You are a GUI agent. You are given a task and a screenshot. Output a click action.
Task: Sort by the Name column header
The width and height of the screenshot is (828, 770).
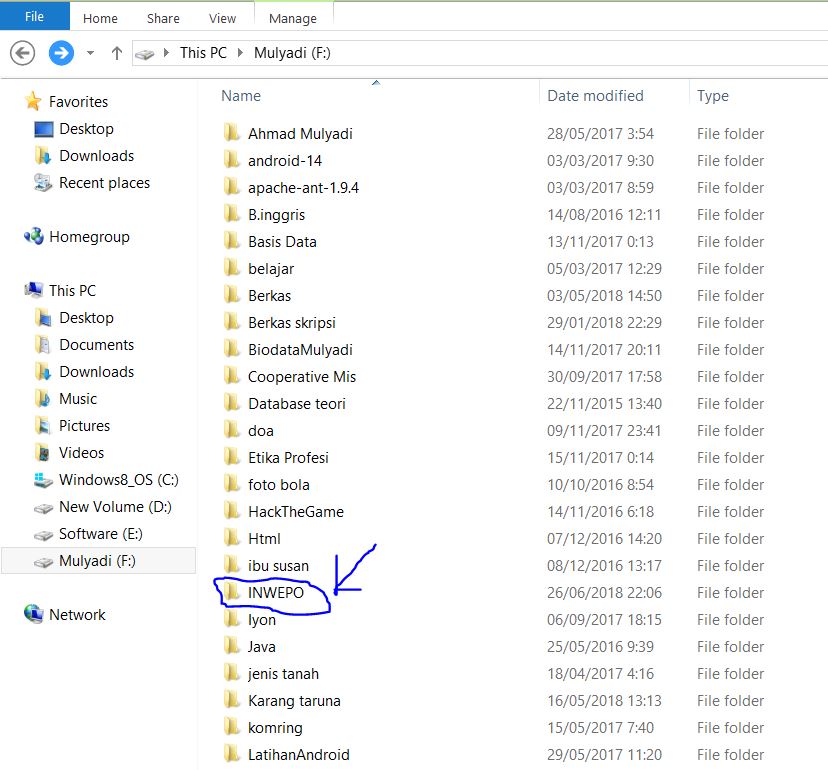pos(241,96)
